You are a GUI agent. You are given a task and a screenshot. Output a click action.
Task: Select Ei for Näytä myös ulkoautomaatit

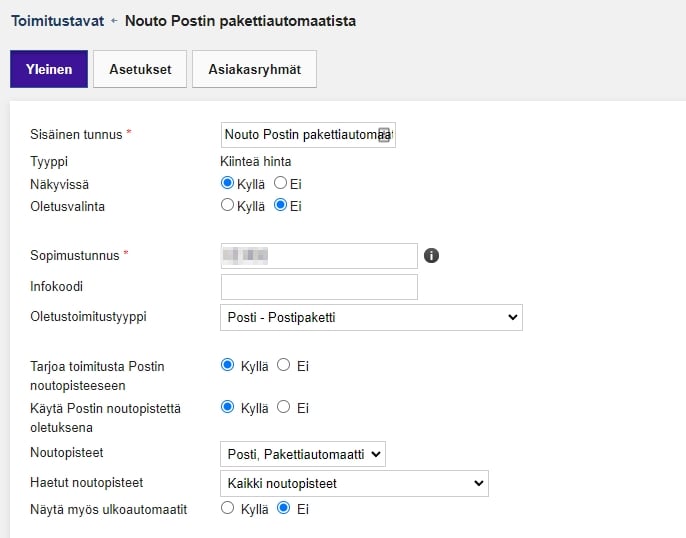(x=284, y=508)
